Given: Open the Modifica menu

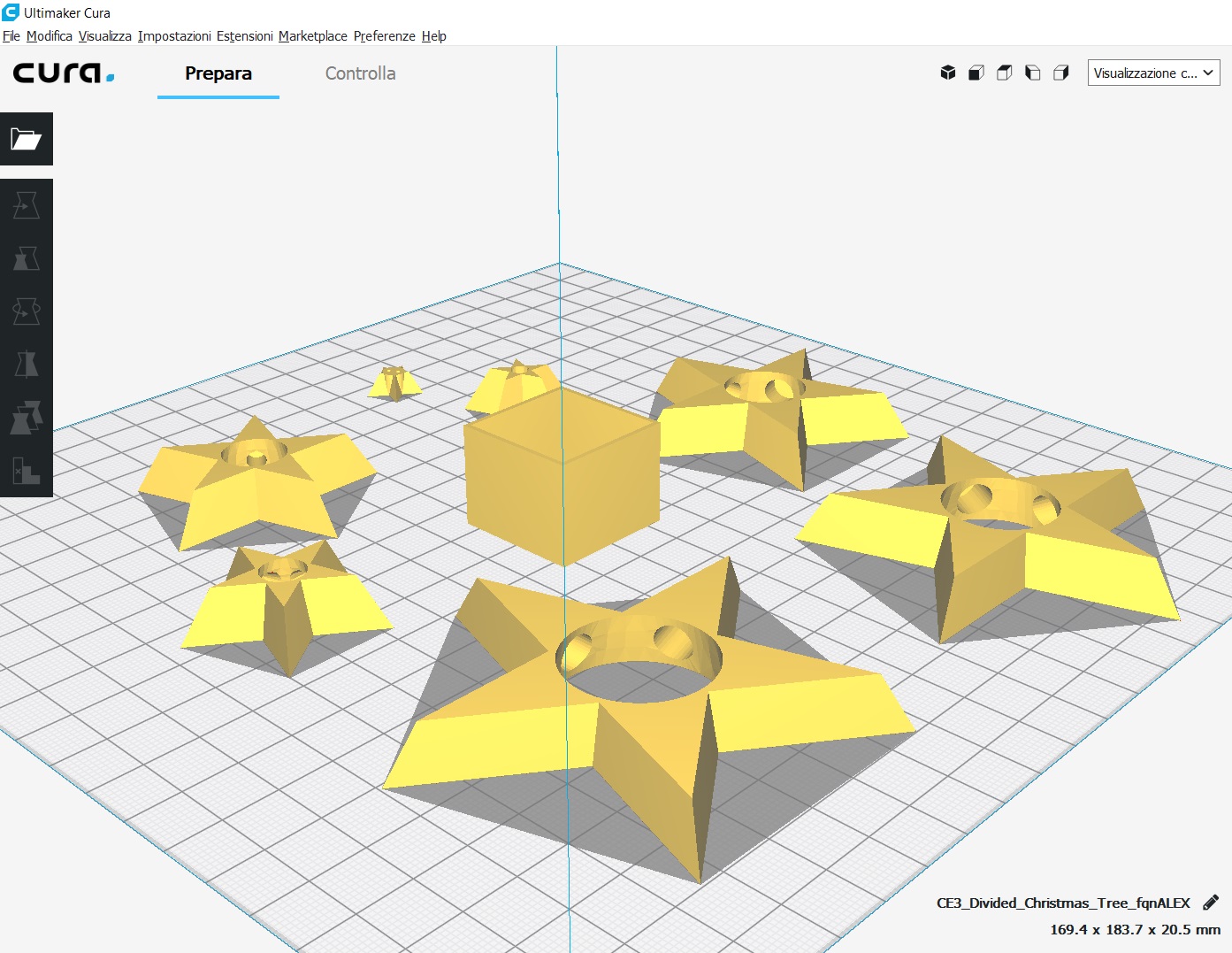Looking at the screenshot, I should (50, 36).
